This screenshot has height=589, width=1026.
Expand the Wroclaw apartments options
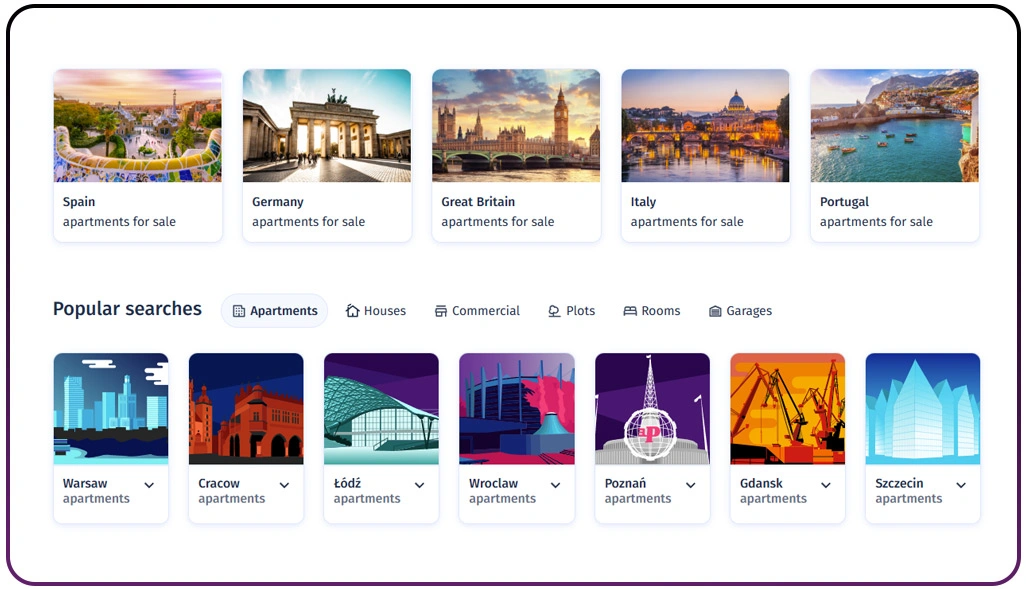[x=555, y=485]
